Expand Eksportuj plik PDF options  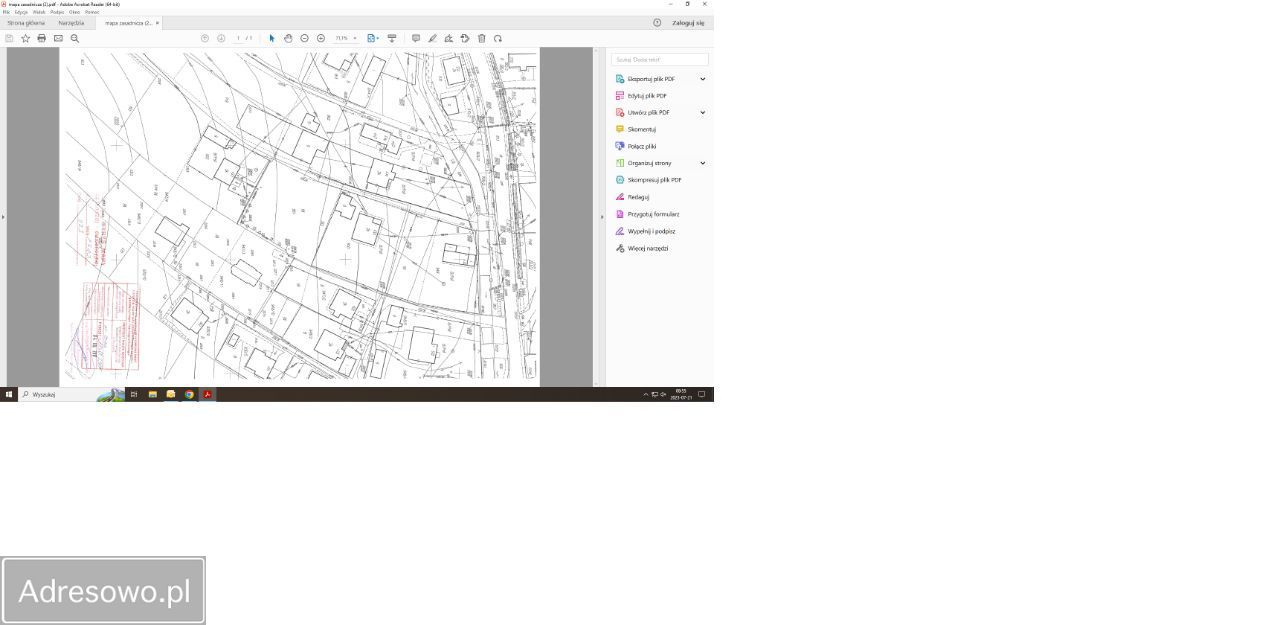pos(702,79)
